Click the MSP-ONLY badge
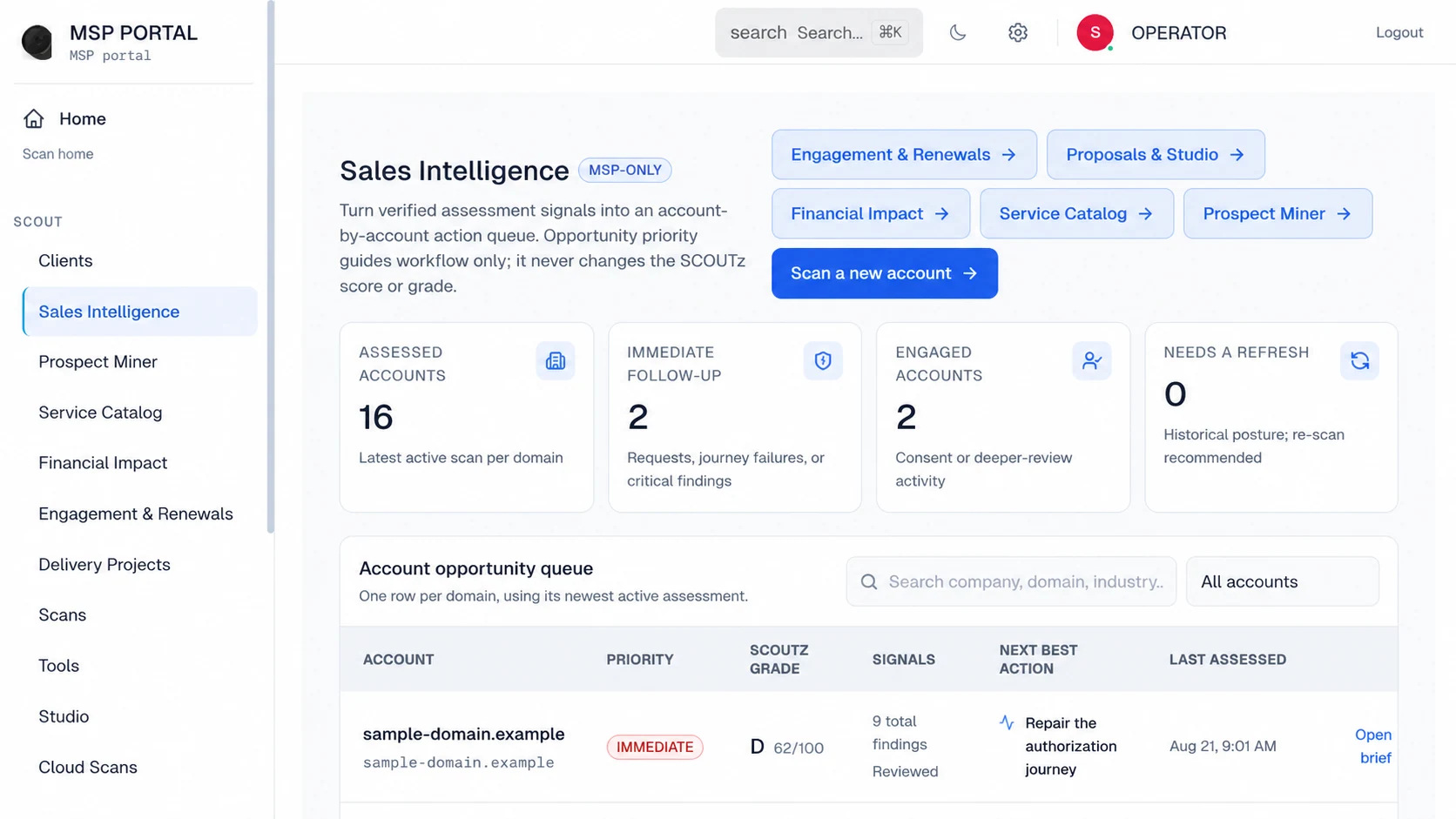Viewport: 1456px width, 819px height. 625,170
